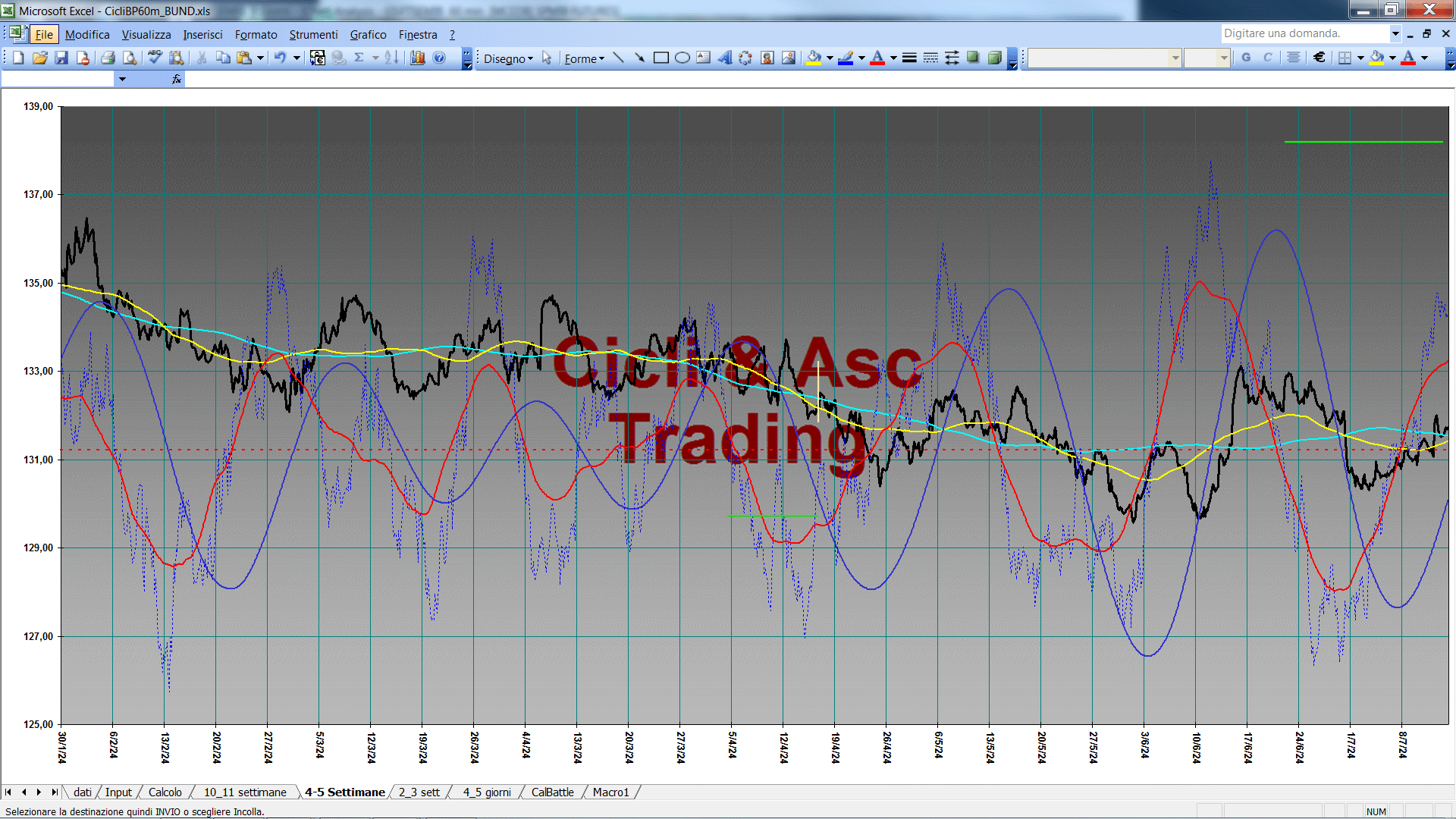This screenshot has width=1456, height=819.
Task: Insert Picture from File icon
Action: tap(789, 58)
